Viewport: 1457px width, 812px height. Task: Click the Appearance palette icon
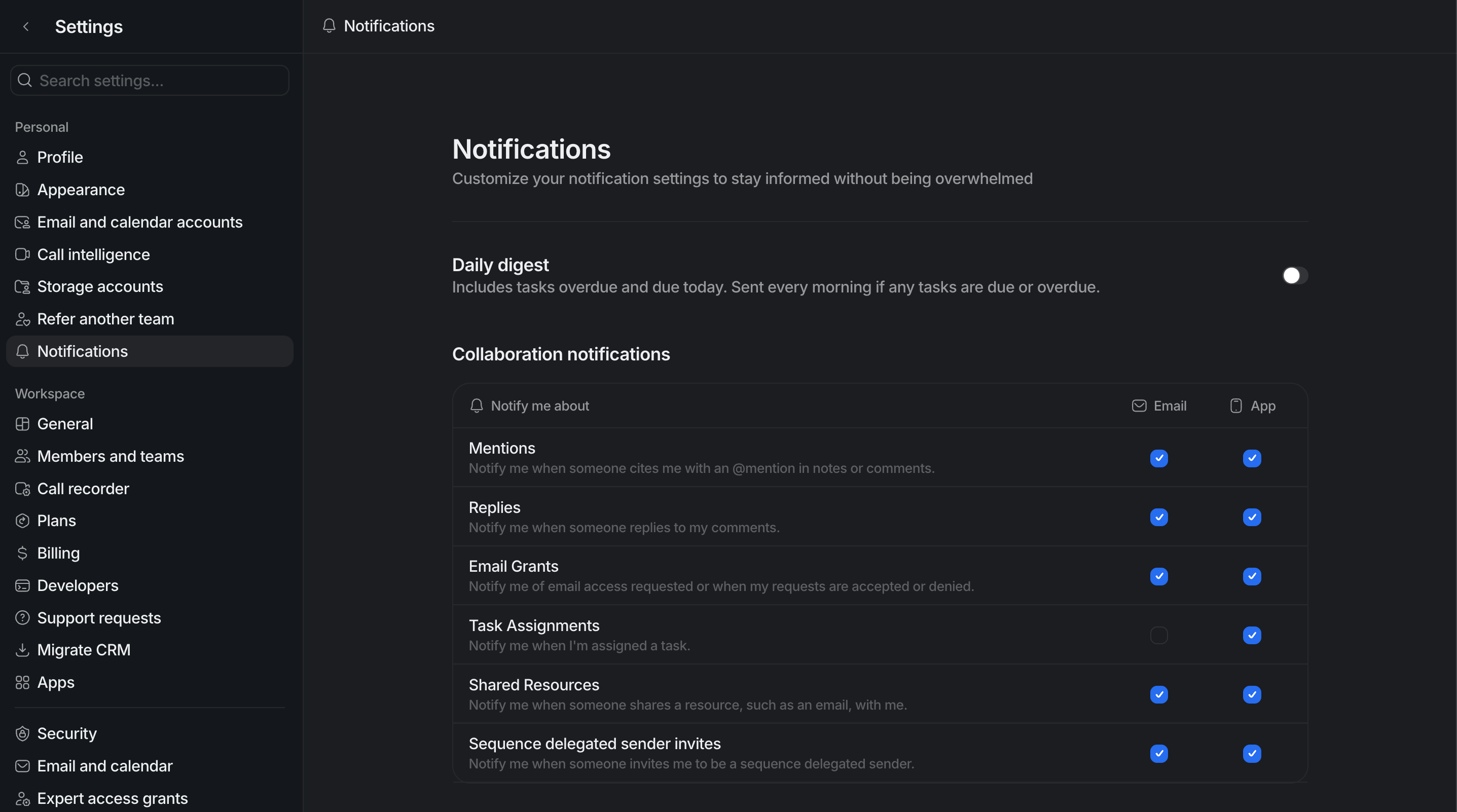[22, 190]
